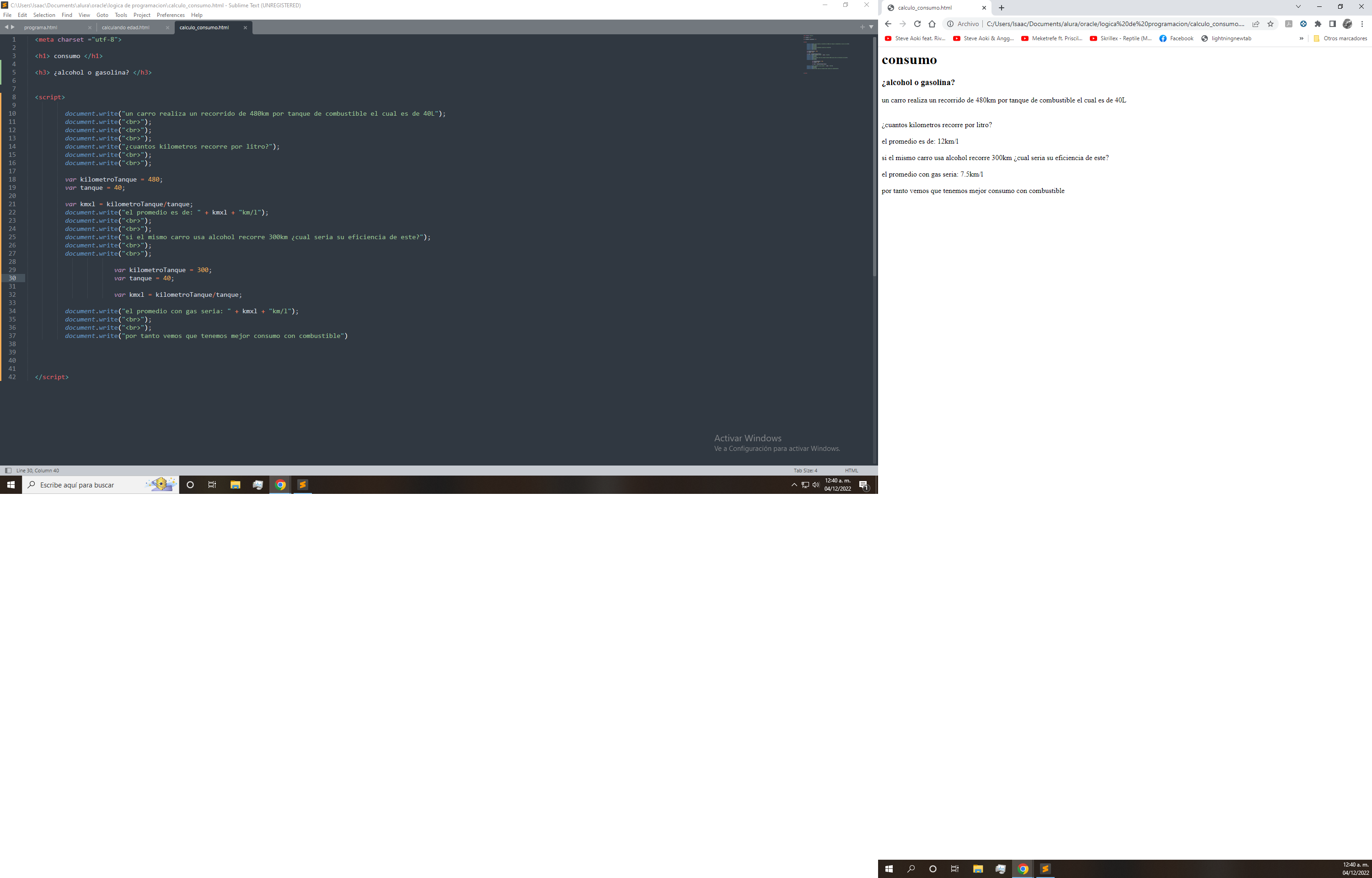Click the 'Escribe aquí para buscar' search box
The width and height of the screenshot is (1372, 878).
click(100, 485)
